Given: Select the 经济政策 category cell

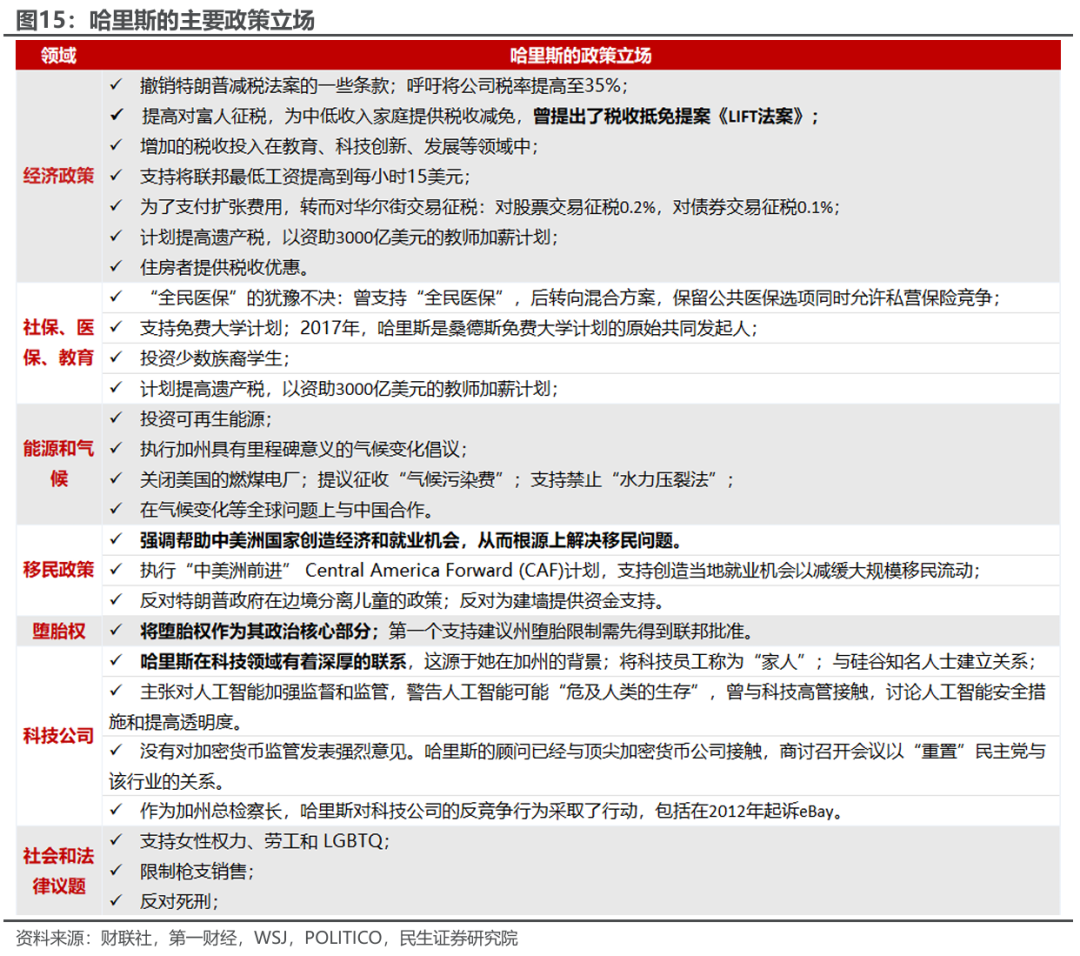Looking at the screenshot, I should pos(59,176).
